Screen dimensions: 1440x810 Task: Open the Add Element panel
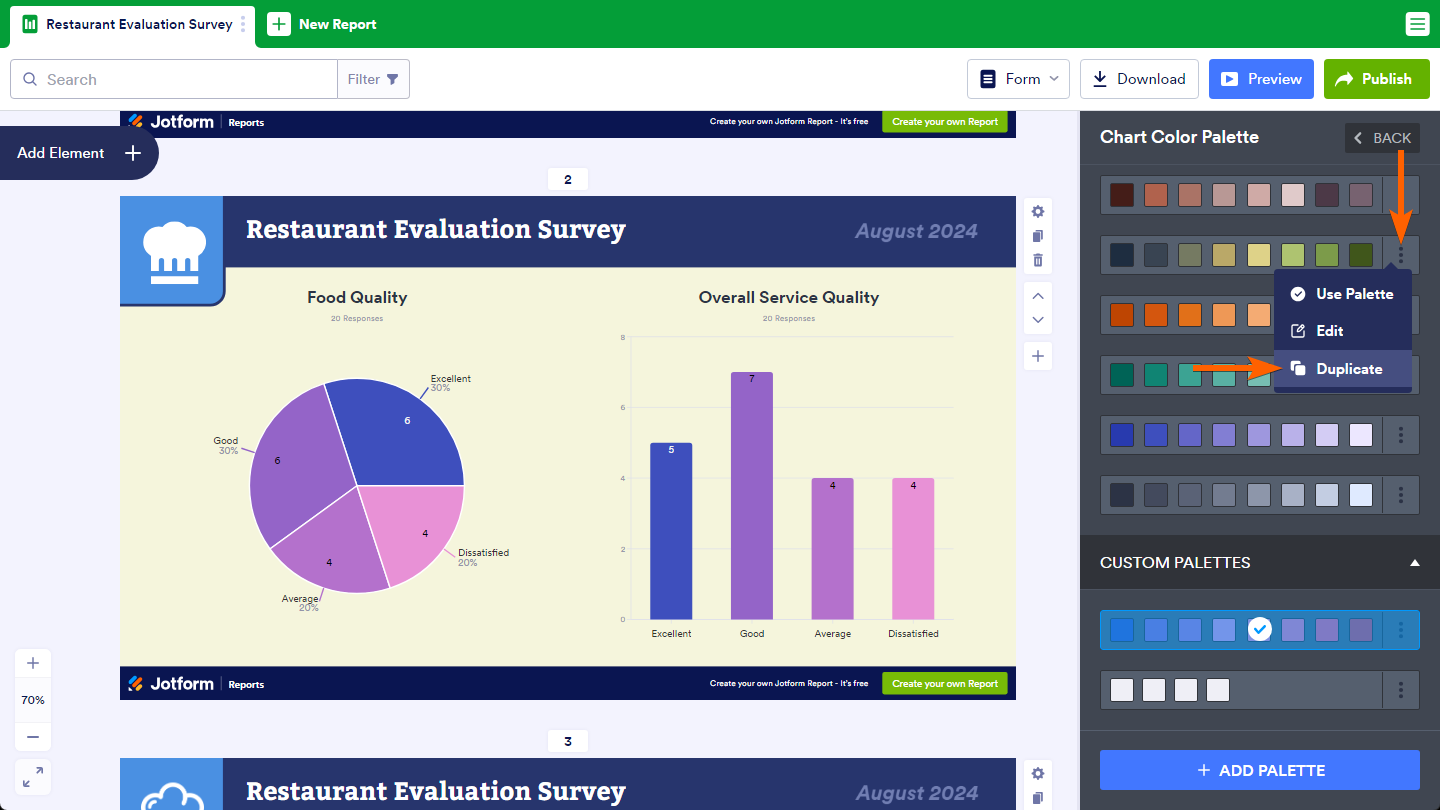79,153
